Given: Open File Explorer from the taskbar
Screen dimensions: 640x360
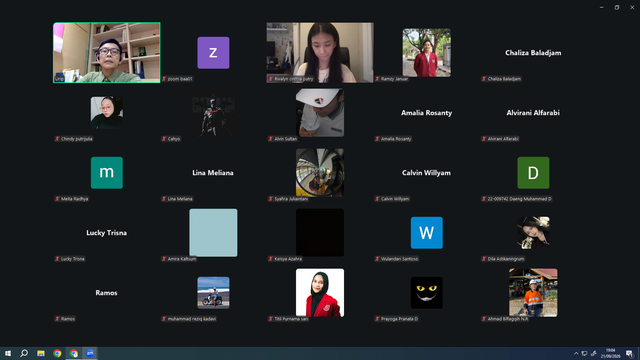Looking at the screenshot, I should pos(41,353).
